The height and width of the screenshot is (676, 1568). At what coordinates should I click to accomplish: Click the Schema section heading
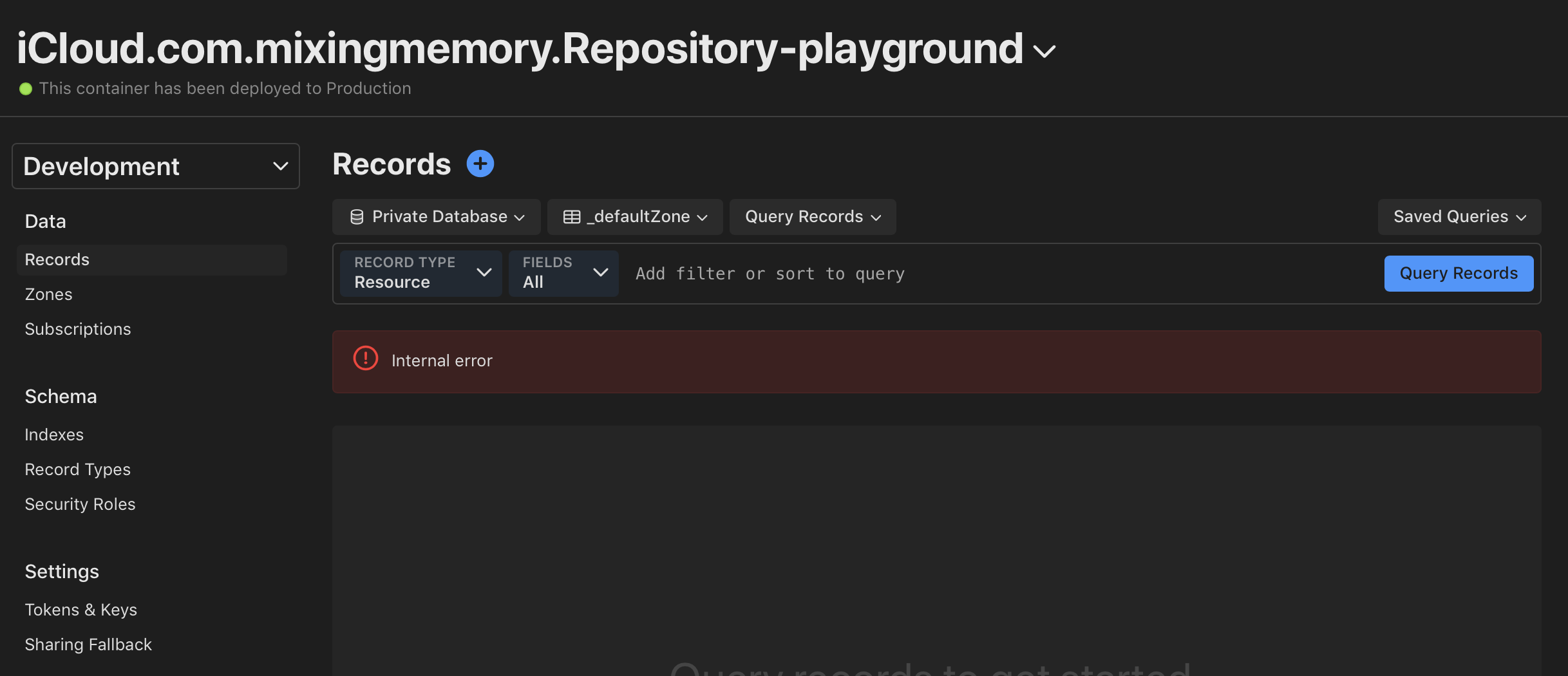click(61, 397)
